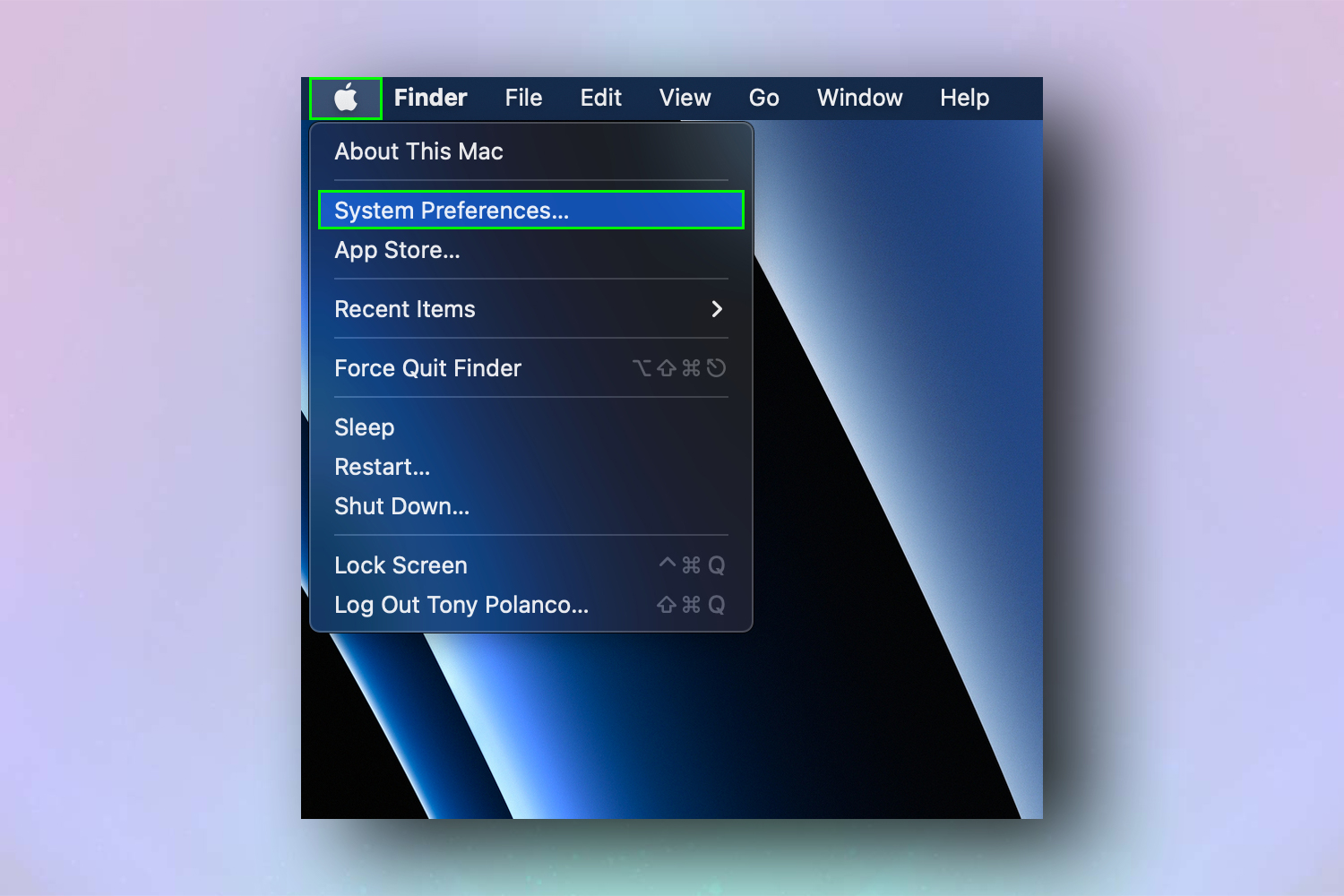The width and height of the screenshot is (1344, 896).
Task: Open About This Mac
Action: [x=418, y=151]
